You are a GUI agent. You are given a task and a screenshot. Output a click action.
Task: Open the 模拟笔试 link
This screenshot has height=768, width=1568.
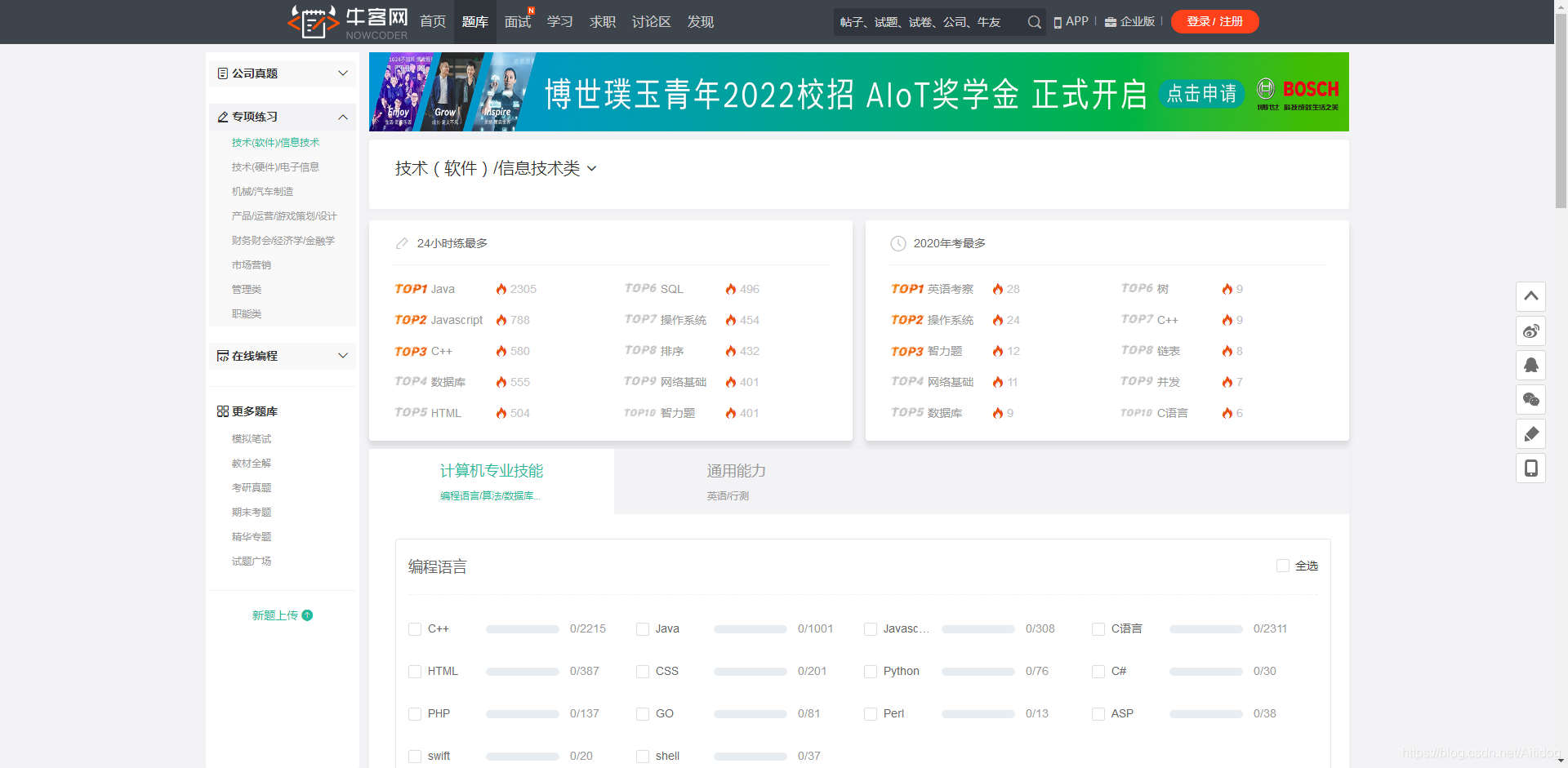click(252, 439)
